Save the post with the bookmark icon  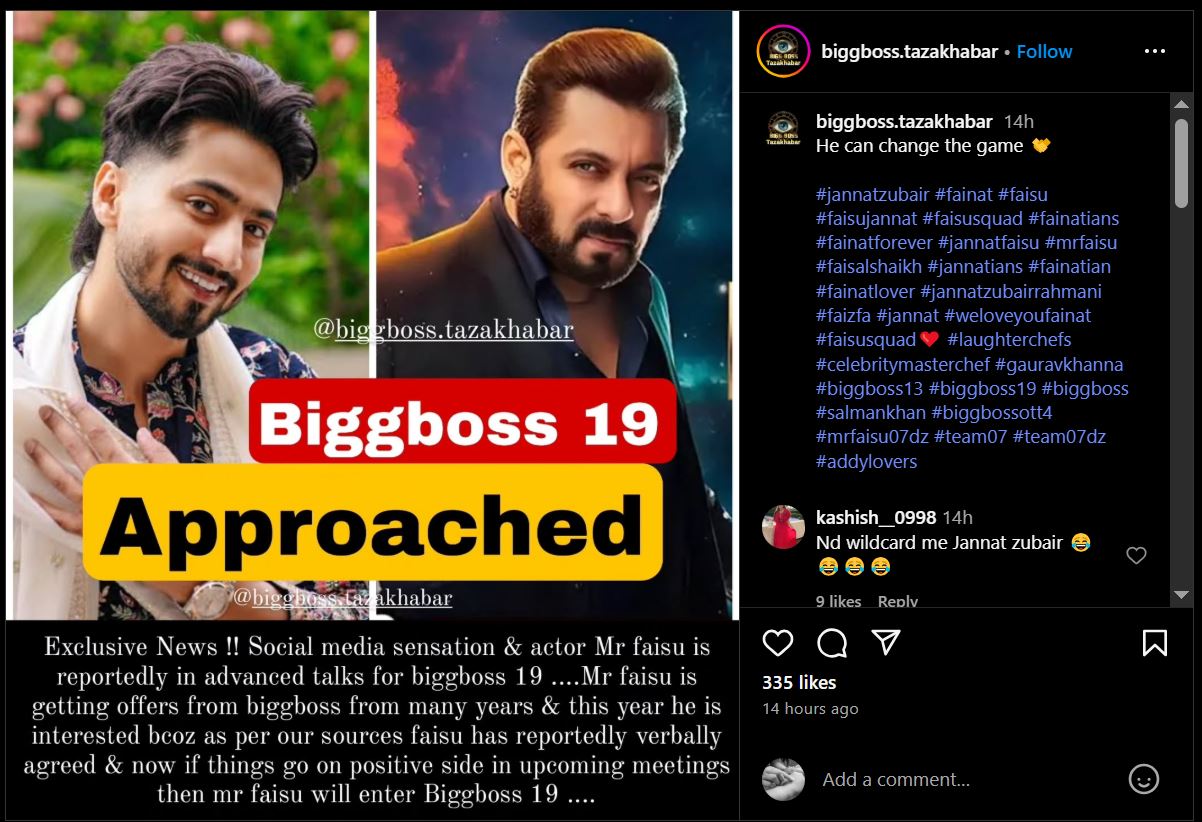[x=1154, y=642]
